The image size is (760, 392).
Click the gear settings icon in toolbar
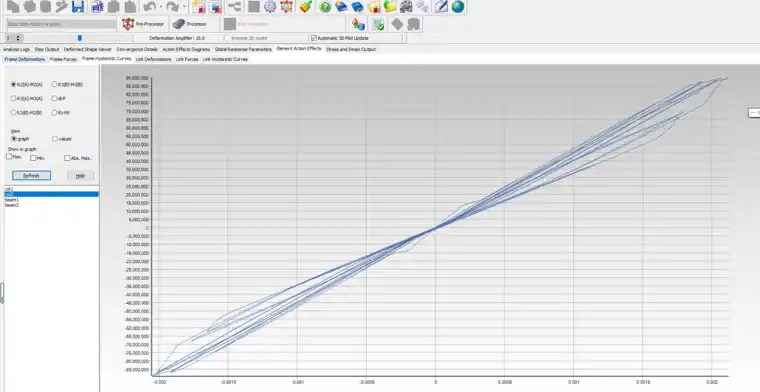click(270, 6)
